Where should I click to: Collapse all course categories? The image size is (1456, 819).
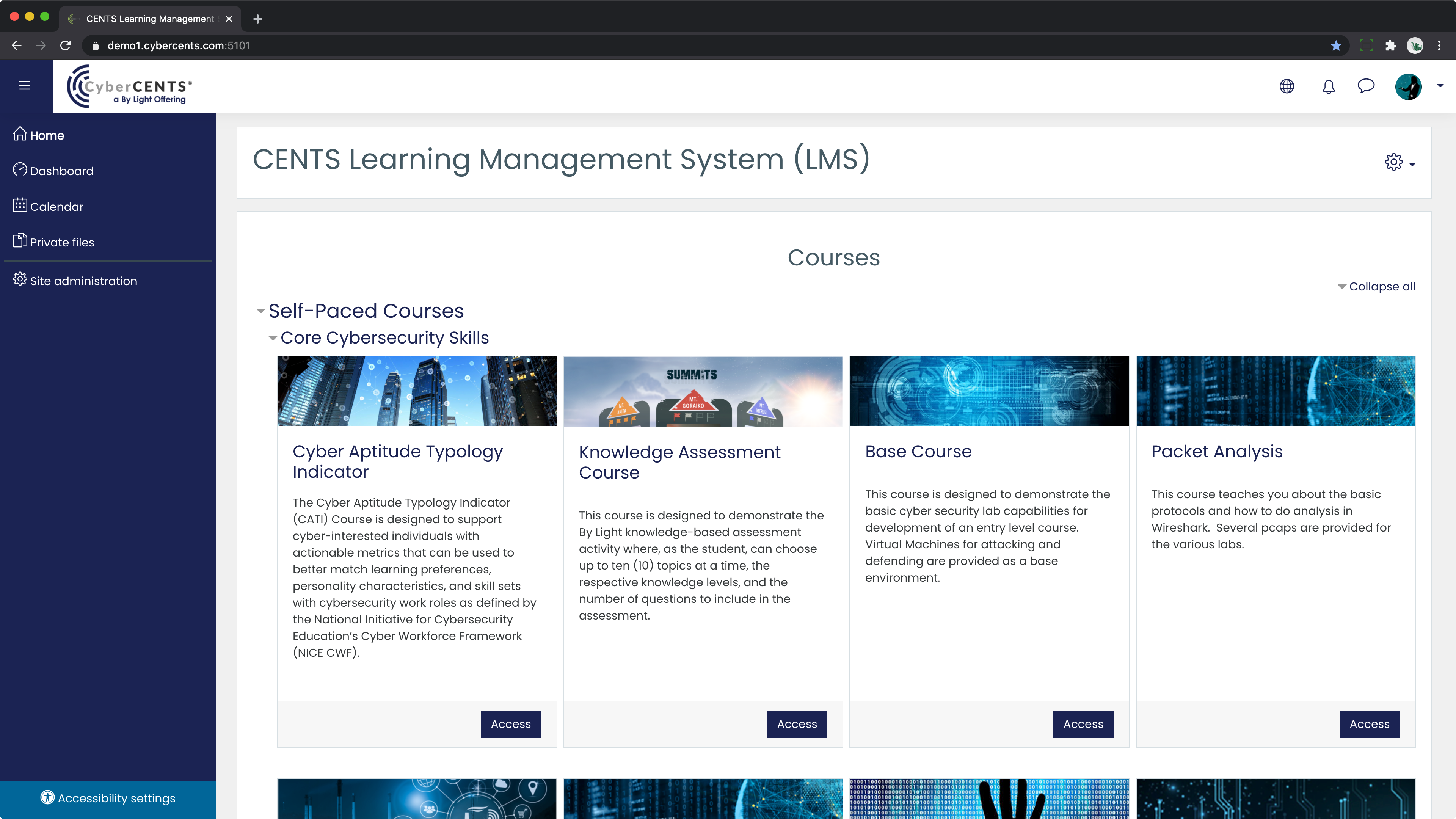point(1376,287)
